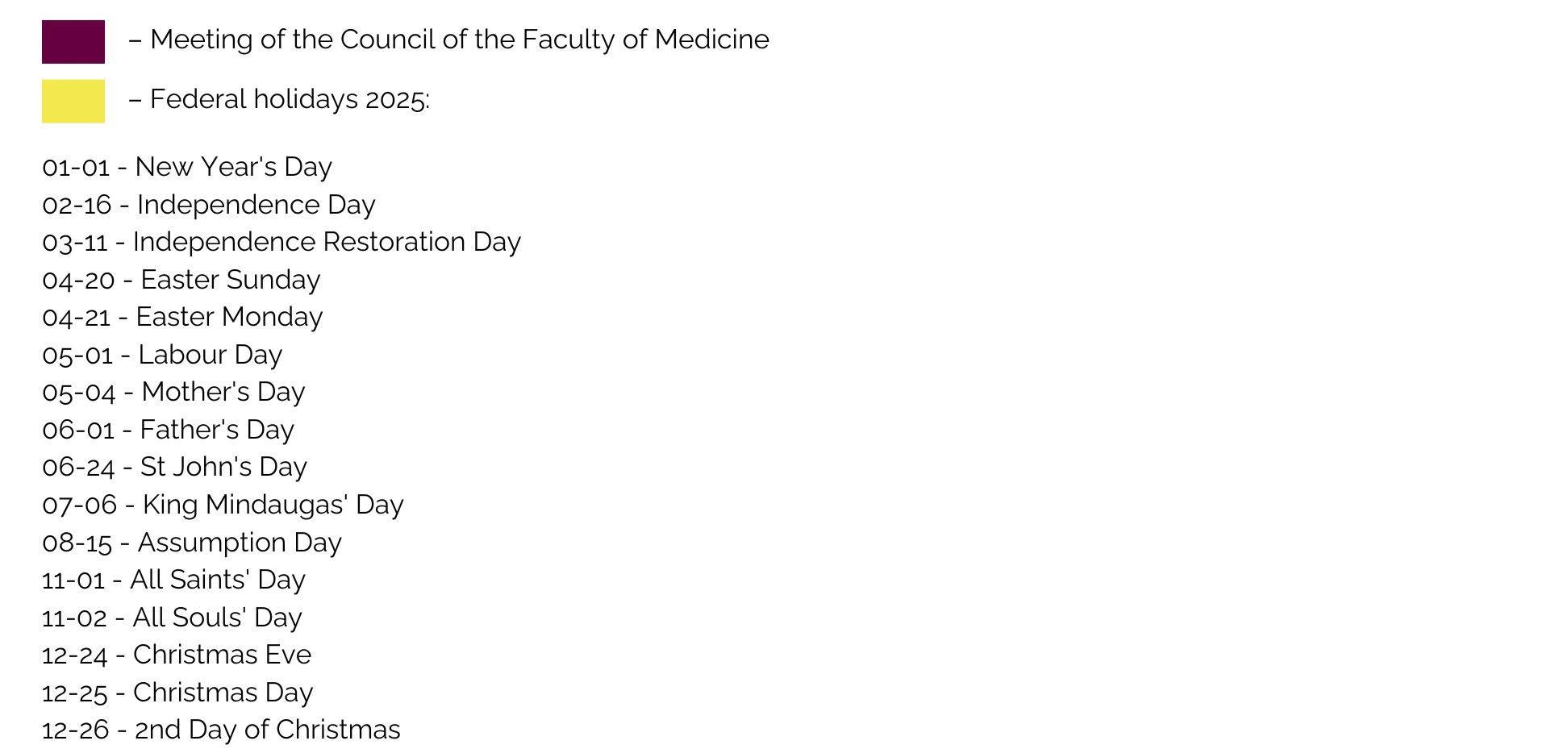Viewport: 1568px width, 749px height.
Task: Select the Christmas Eve entry
Action: click(177, 655)
